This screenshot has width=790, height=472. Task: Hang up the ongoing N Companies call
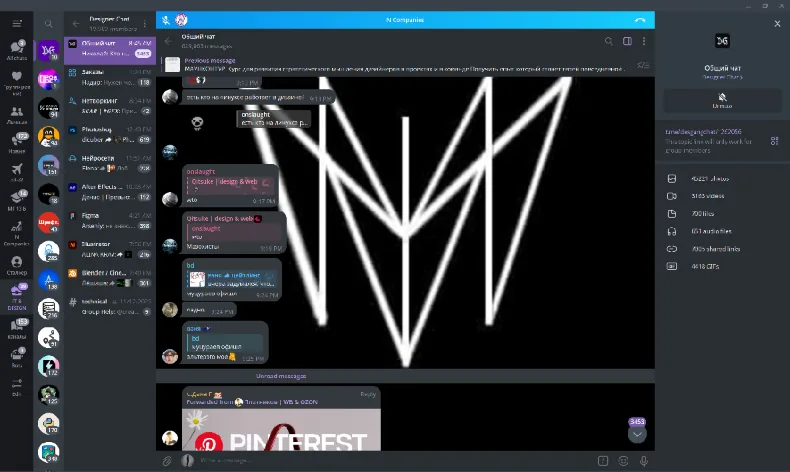[640, 20]
